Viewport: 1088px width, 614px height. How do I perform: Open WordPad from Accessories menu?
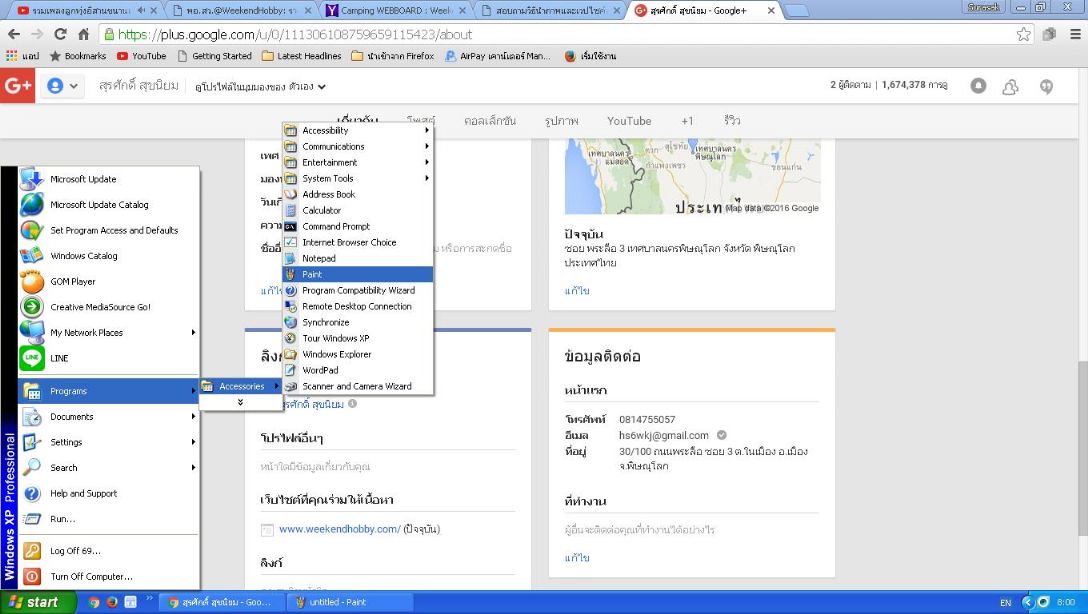tap(320, 370)
